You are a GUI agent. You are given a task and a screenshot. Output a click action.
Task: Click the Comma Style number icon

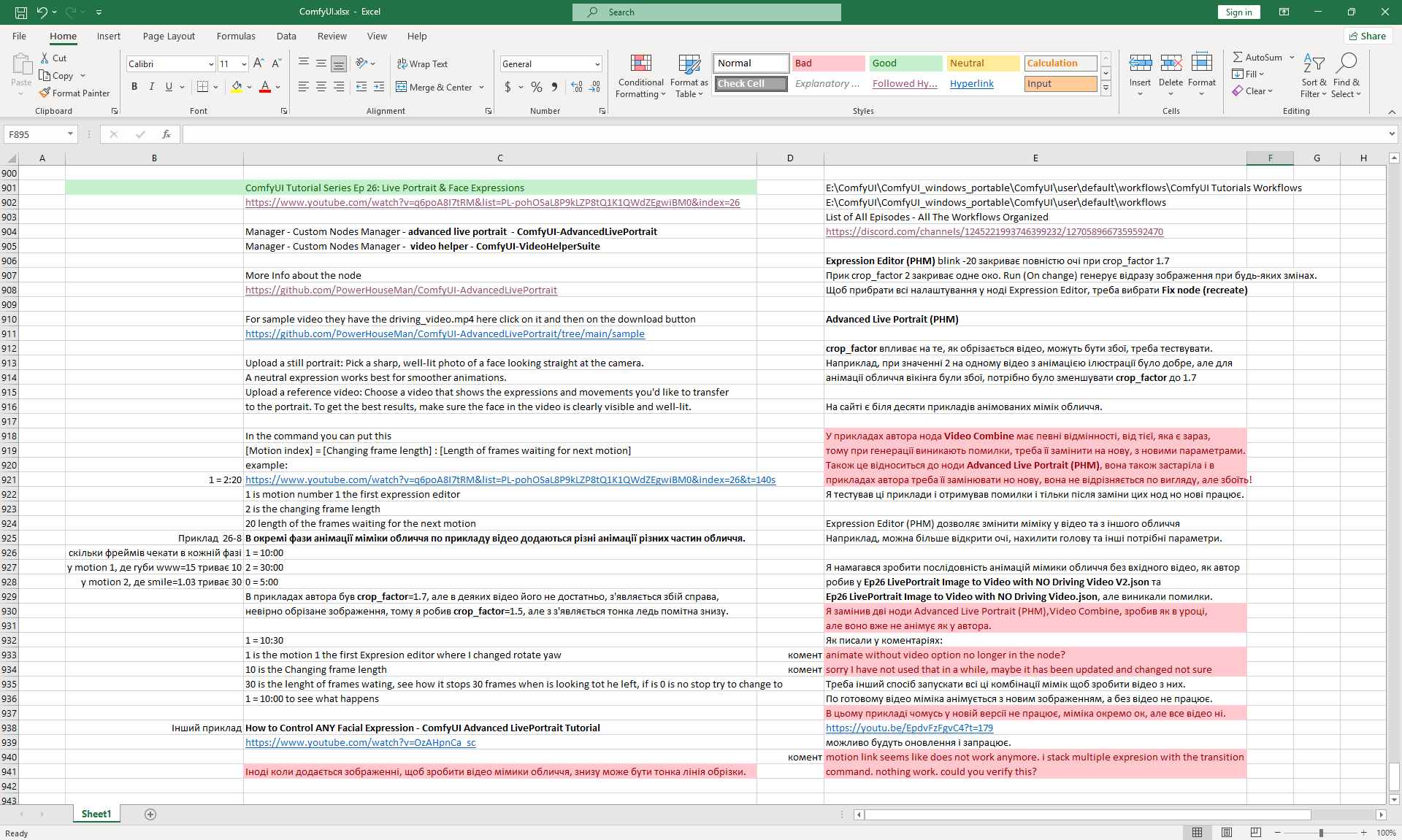(x=554, y=87)
